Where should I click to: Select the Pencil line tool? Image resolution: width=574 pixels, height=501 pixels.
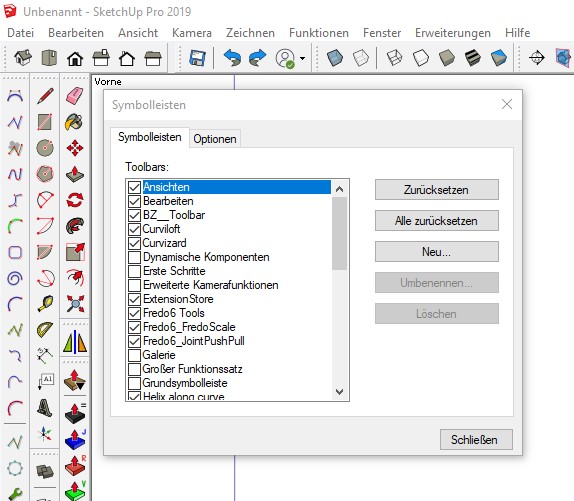45,96
